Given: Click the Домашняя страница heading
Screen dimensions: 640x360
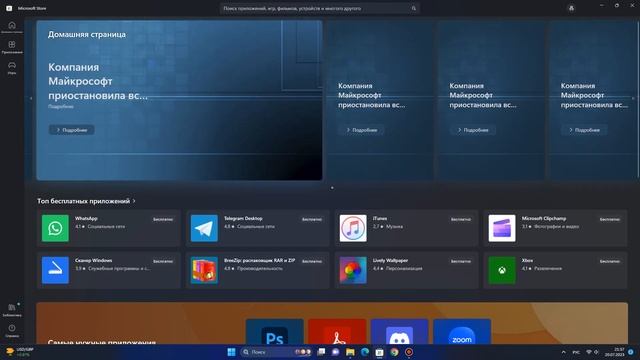Looking at the screenshot, I should pyautogui.click(x=87, y=34).
